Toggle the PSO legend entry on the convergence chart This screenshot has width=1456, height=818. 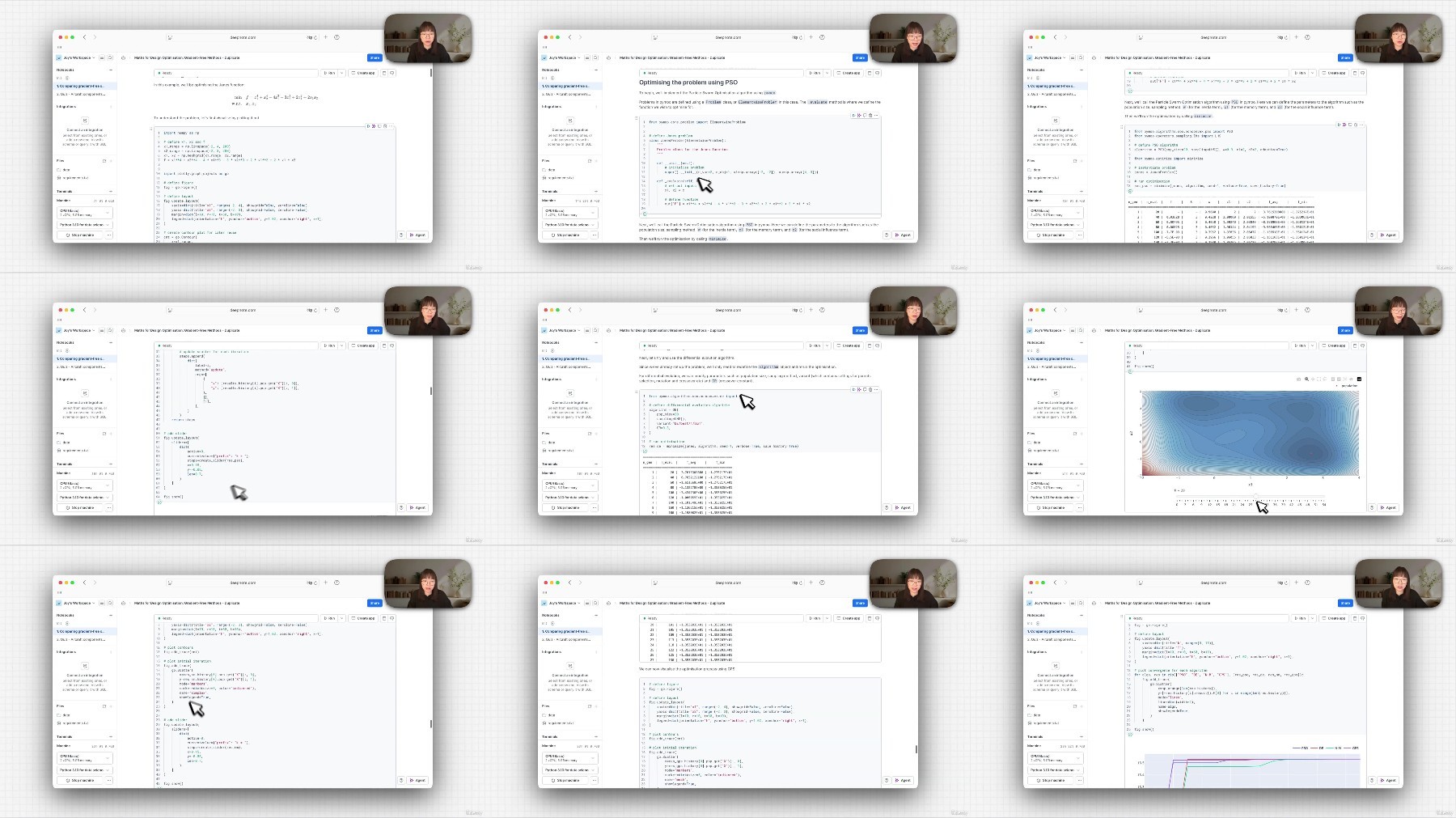(1301, 748)
